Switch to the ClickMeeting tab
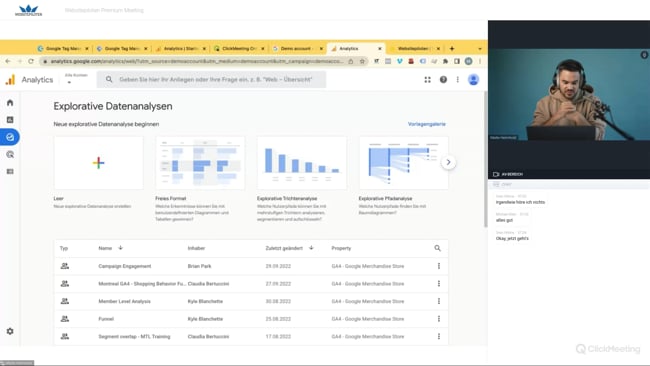Image resolution: width=650 pixels, height=366 pixels. 239,48
